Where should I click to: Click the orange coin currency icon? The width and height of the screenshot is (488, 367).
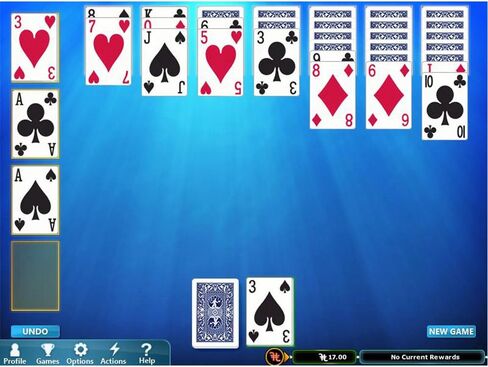click(x=275, y=357)
